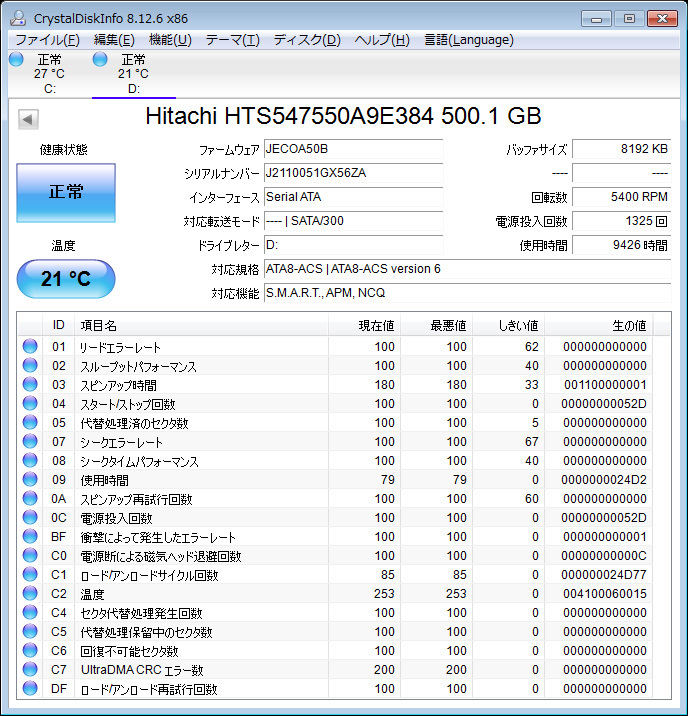
Task: Click the previous disk arrow button
Action: tap(28, 119)
